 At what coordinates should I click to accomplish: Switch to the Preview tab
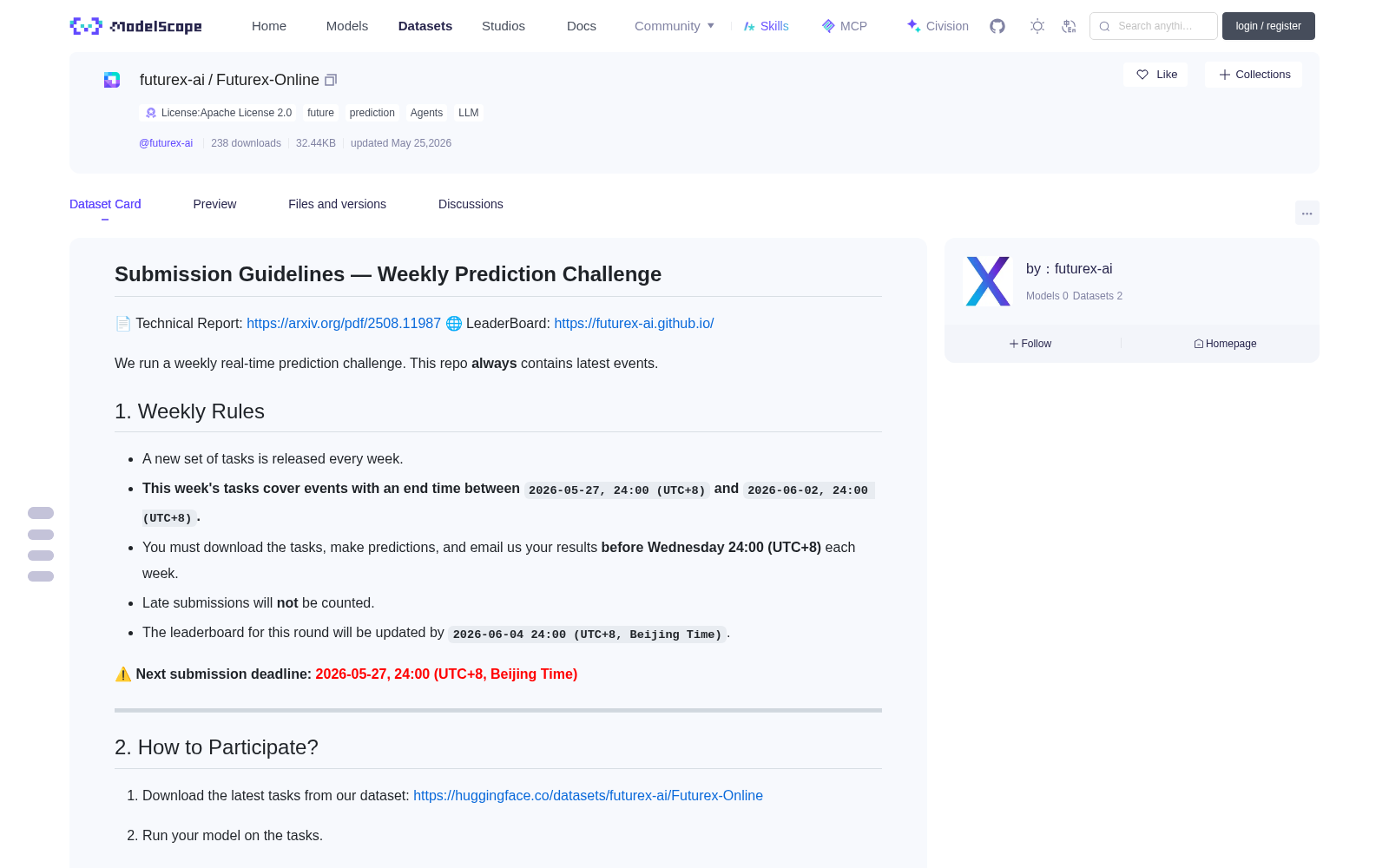click(x=214, y=204)
